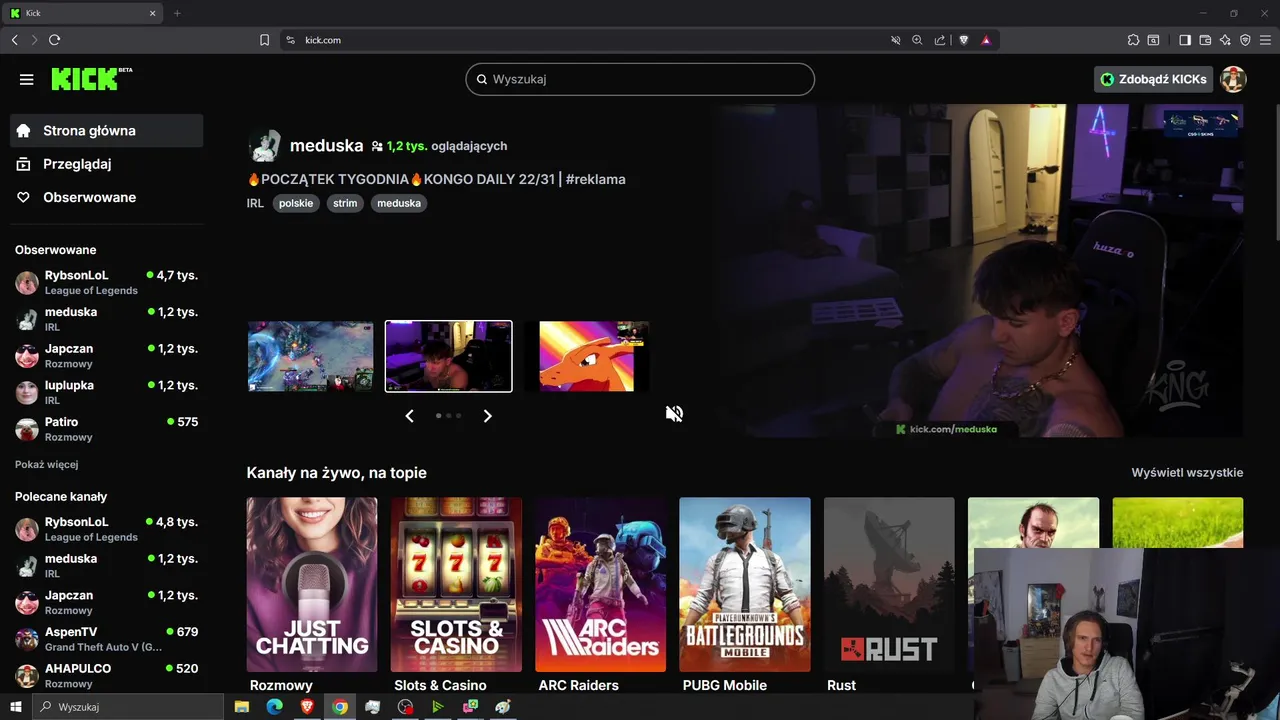This screenshot has width=1280, height=720.
Task: Open Brave Wallet icon
Action: [1205, 40]
